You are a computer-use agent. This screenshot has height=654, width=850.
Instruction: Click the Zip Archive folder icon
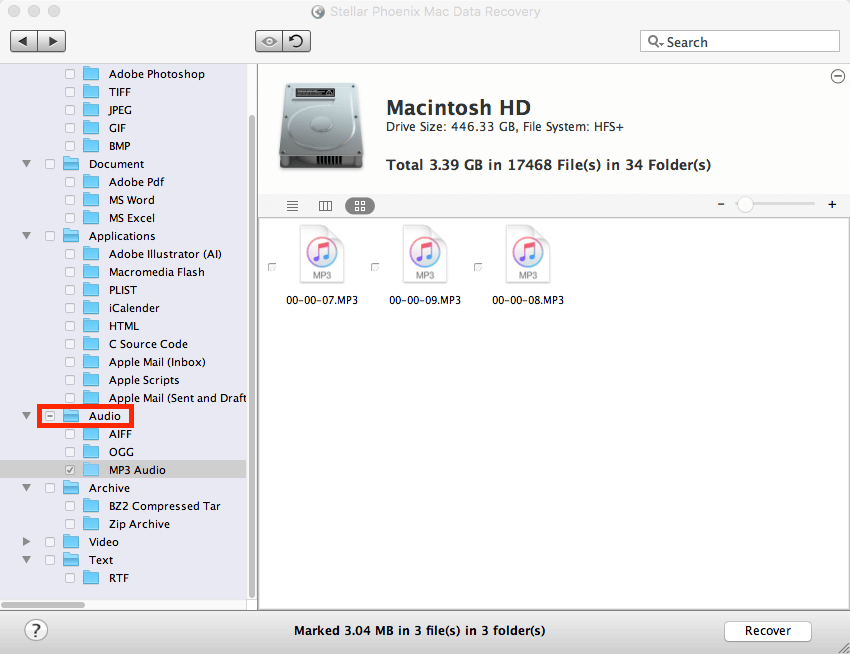91,523
